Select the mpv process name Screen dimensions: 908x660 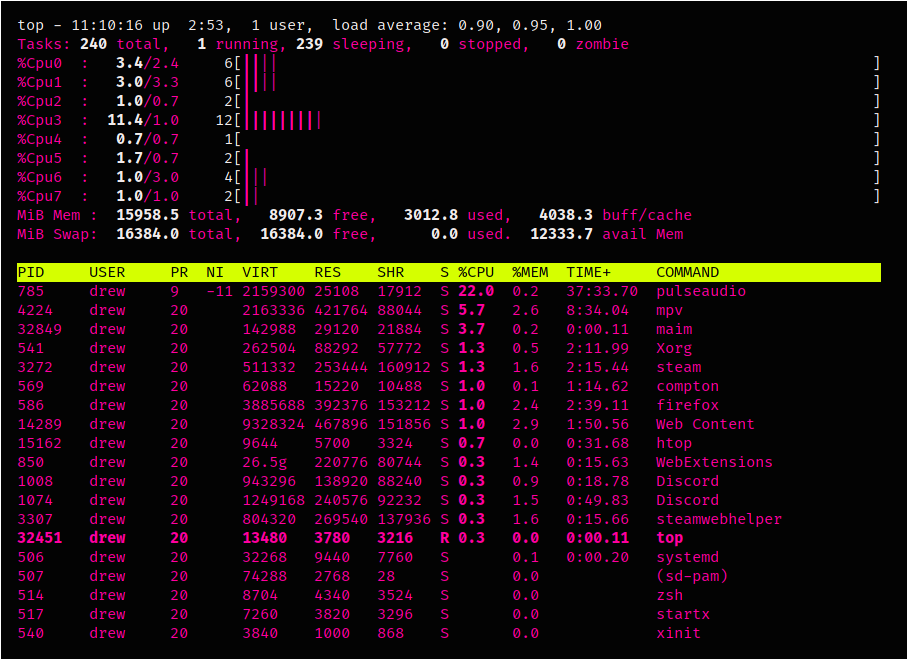tap(669, 310)
